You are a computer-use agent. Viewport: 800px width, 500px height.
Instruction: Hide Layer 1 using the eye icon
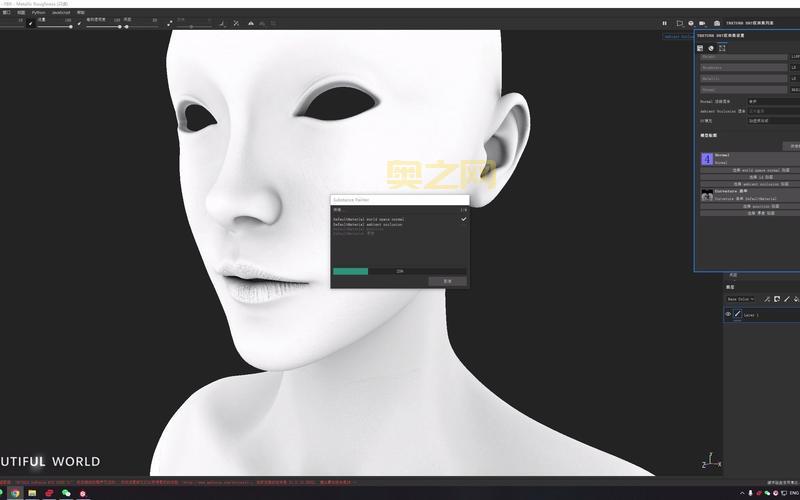tap(728, 314)
